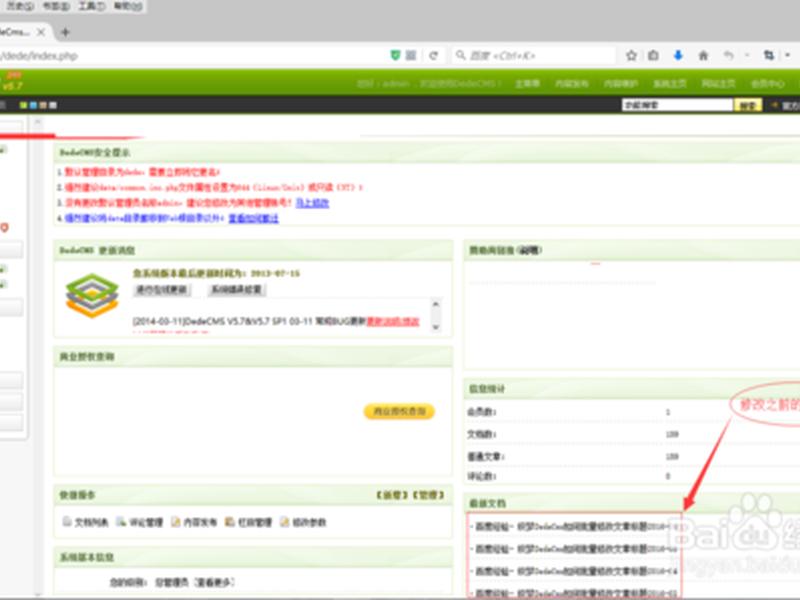Select the green color theme square
800x600 pixels.
coord(23,105)
